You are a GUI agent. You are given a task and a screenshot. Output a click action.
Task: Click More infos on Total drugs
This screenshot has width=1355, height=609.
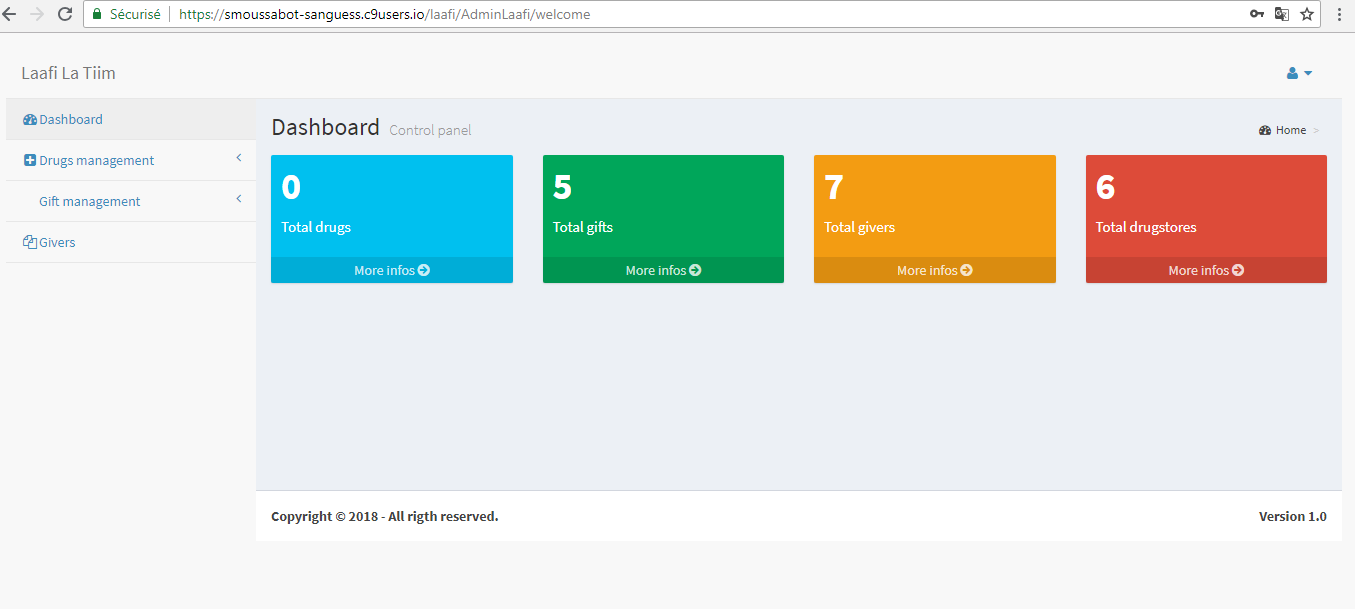coord(392,270)
